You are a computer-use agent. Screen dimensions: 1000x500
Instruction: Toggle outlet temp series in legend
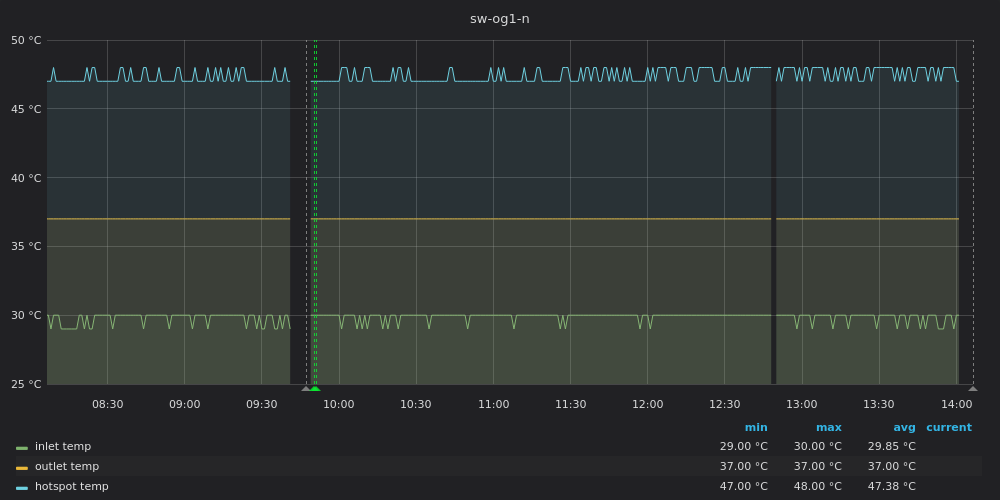pyautogui.click(x=66, y=467)
